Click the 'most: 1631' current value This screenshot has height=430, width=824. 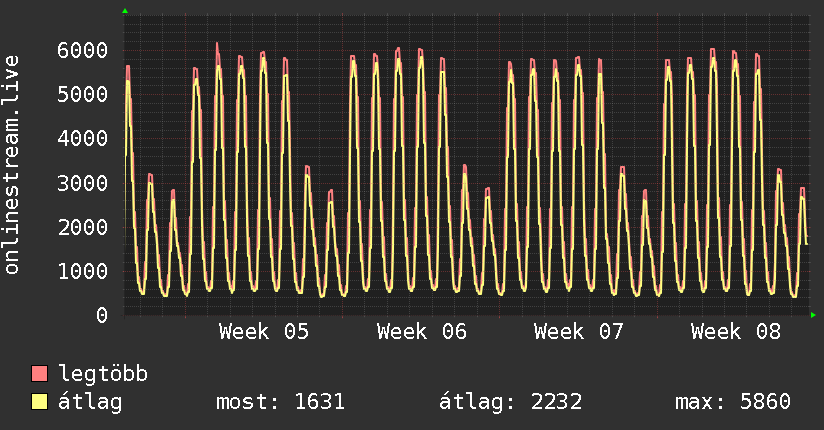tap(280, 402)
